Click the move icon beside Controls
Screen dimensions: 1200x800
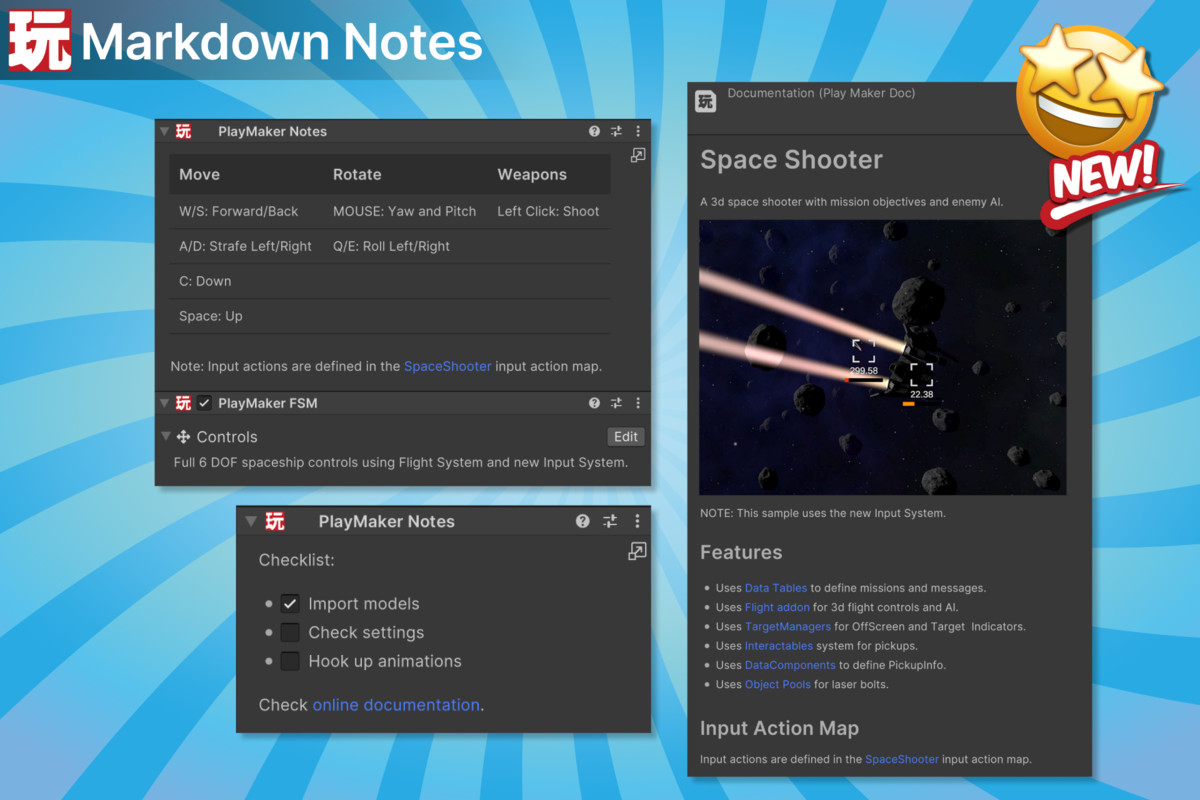click(x=184, y=437)
